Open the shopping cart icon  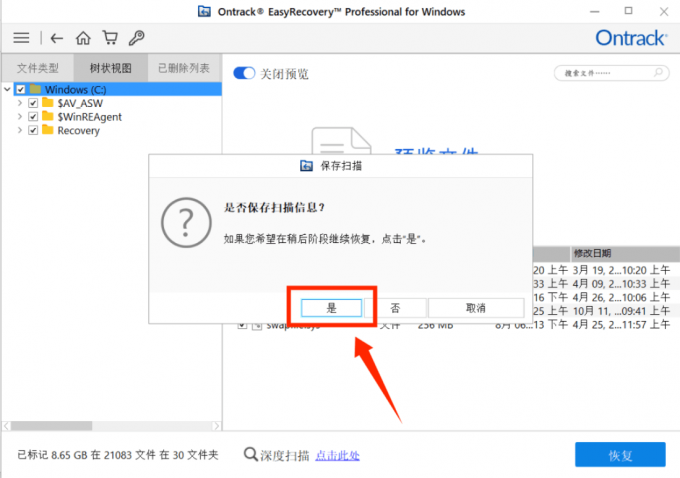[x=110, y=38]
